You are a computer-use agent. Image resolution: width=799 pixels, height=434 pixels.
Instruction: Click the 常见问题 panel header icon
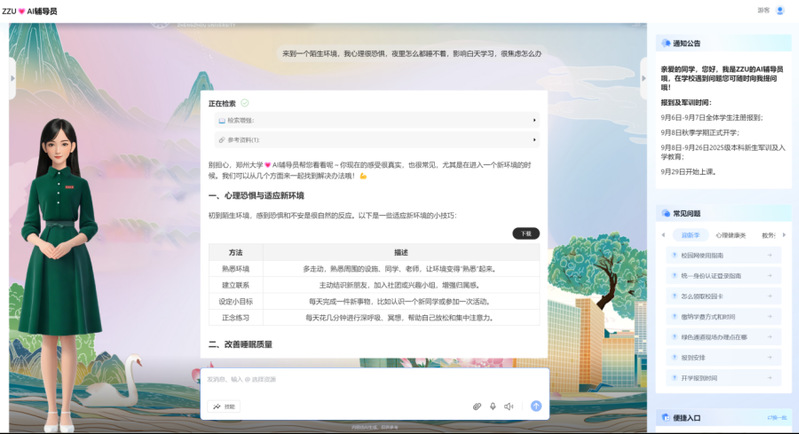pos(664,213)
